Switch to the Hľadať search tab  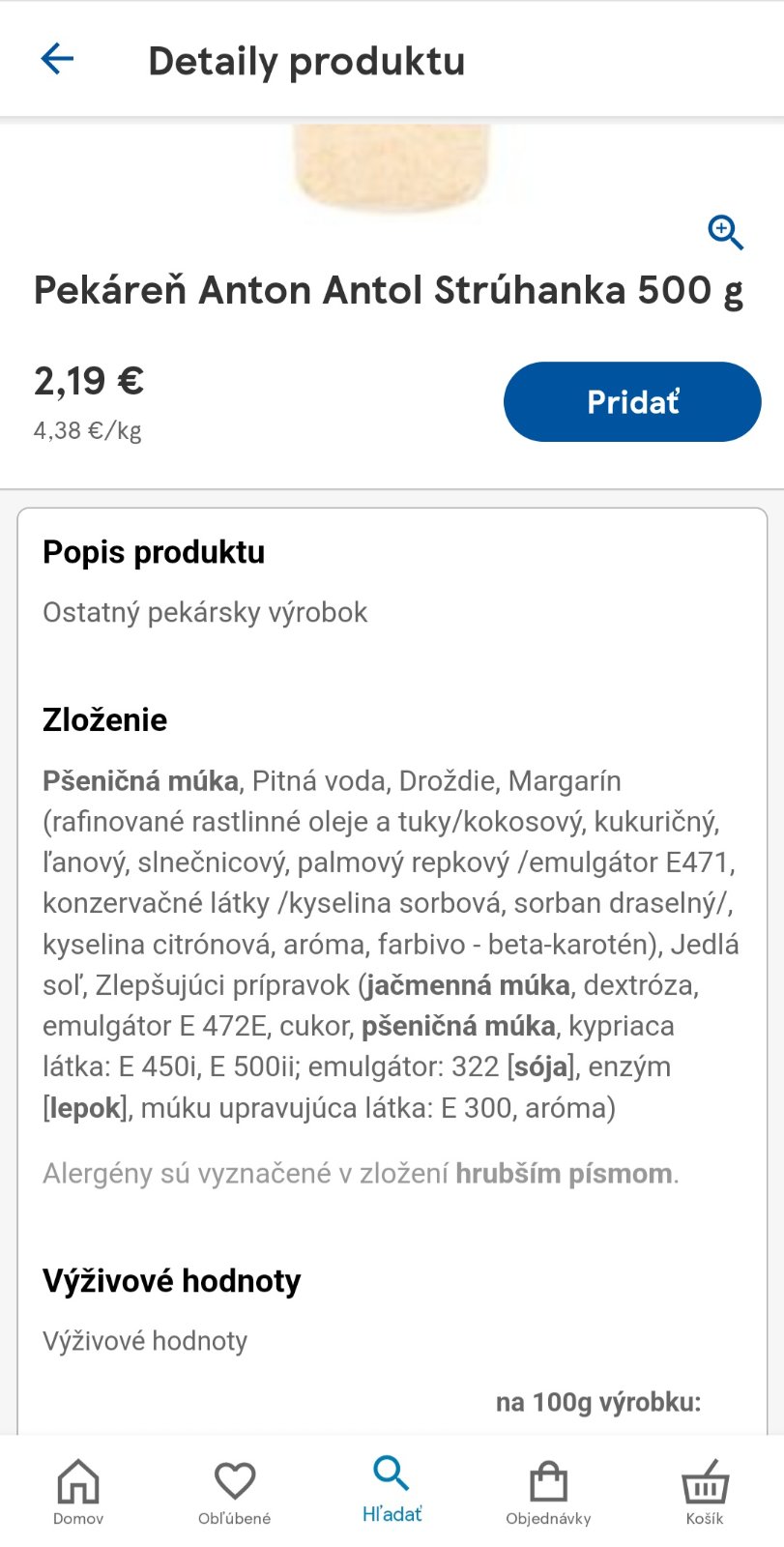click(x=392, y=1489)
